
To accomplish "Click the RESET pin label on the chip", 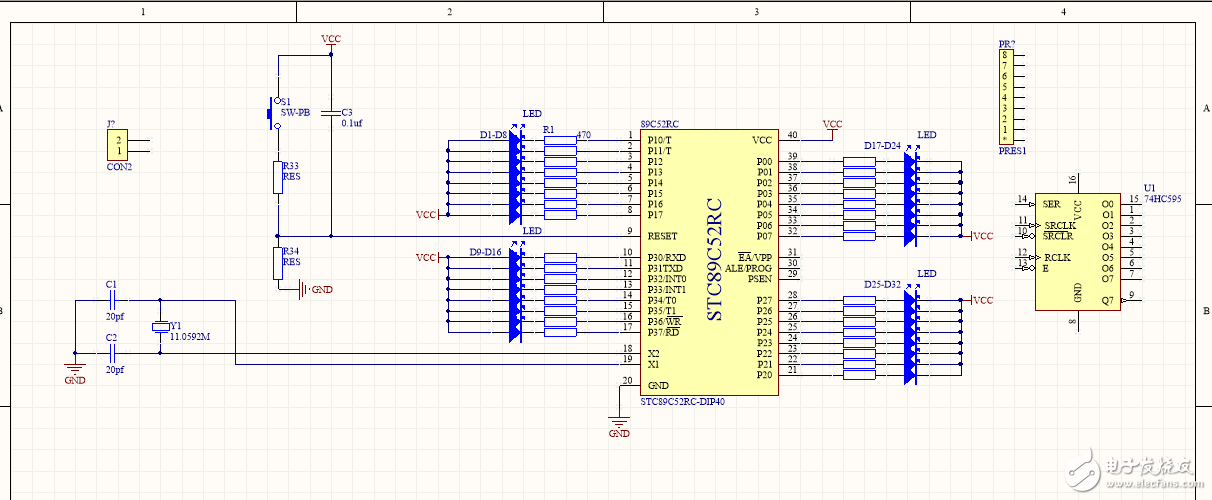I will (662, 237).
